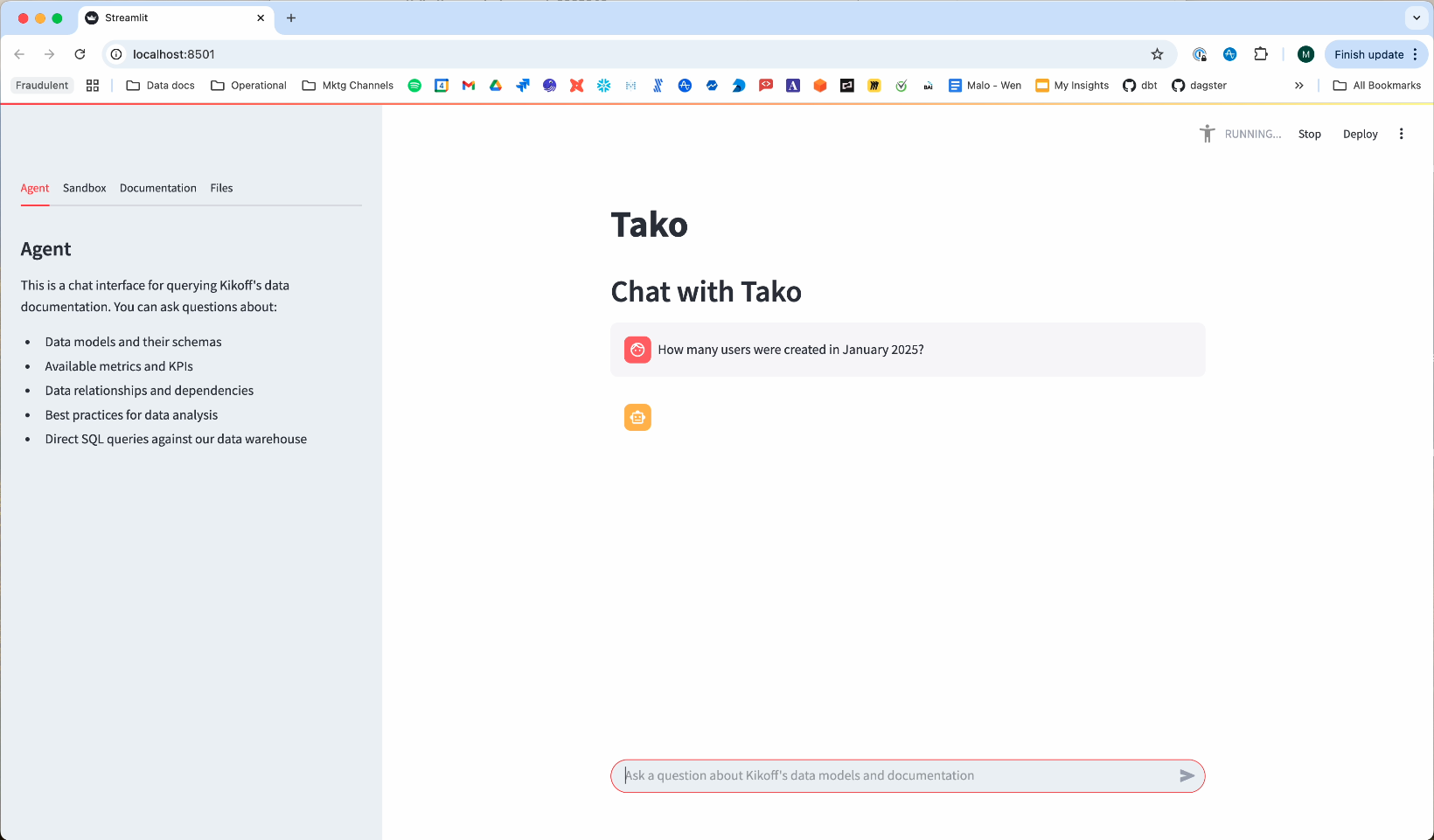Open the Spotify bookmark icon
Image resolution: width=1434 pixels, height=840 pixels.
tap(414, 86)
